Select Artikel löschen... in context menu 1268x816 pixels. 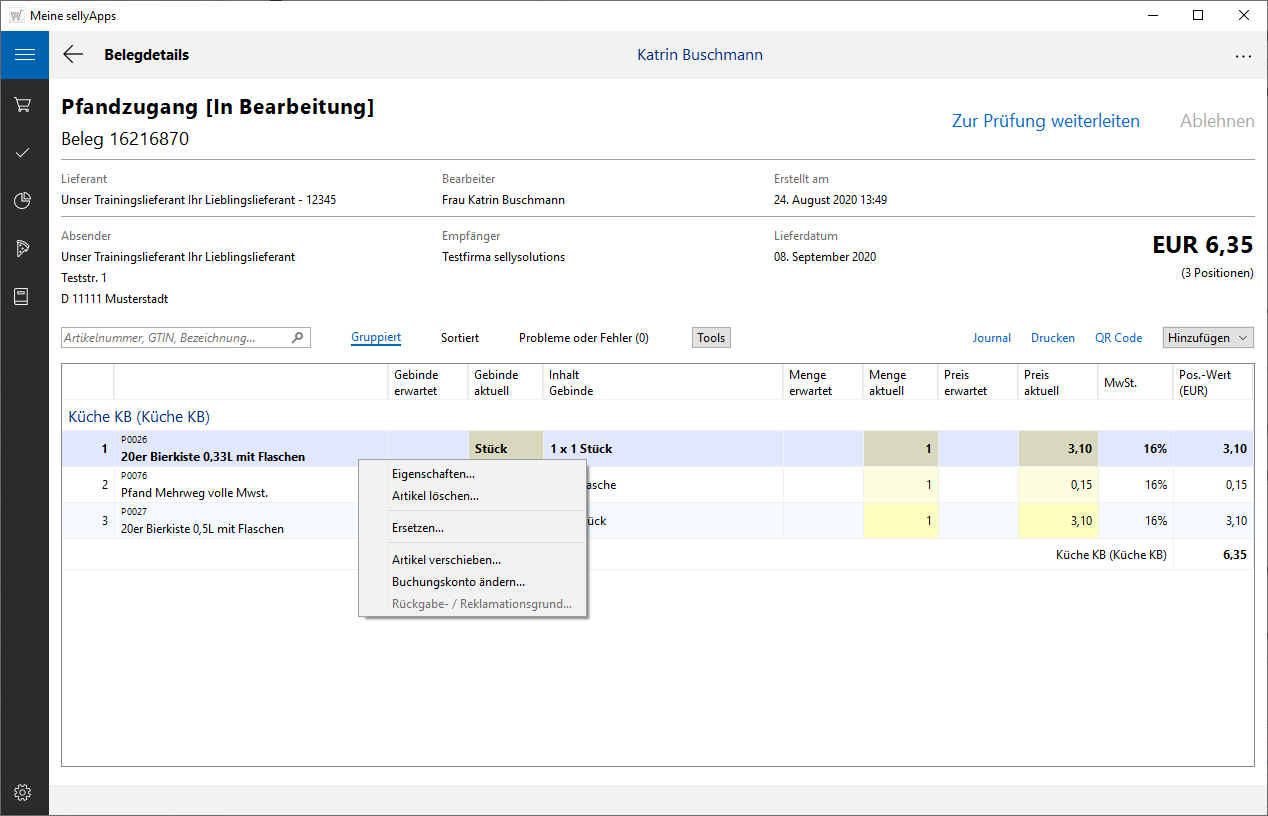435,496
